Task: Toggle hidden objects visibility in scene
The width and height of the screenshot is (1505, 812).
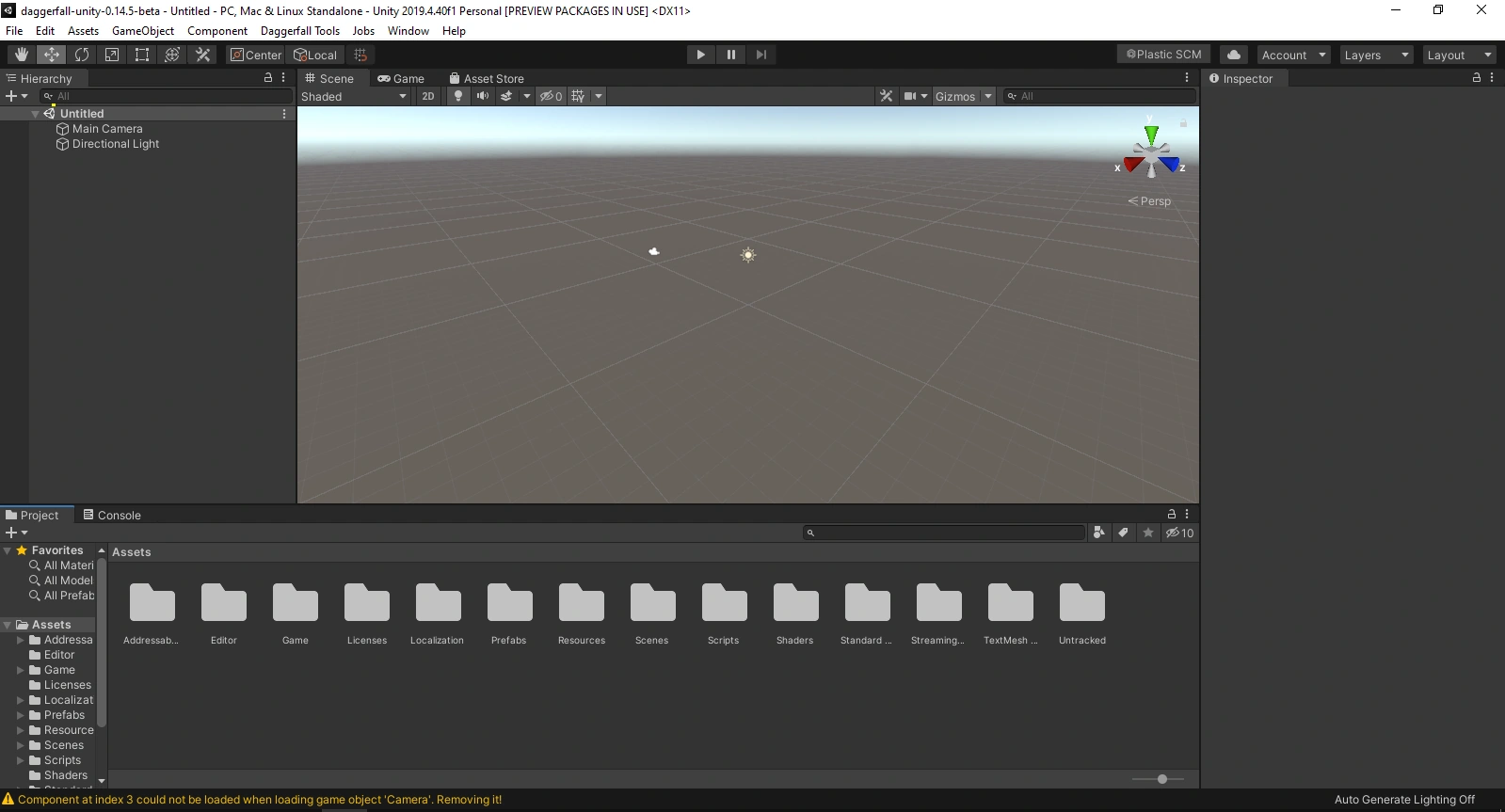Action: click(551, 96)
